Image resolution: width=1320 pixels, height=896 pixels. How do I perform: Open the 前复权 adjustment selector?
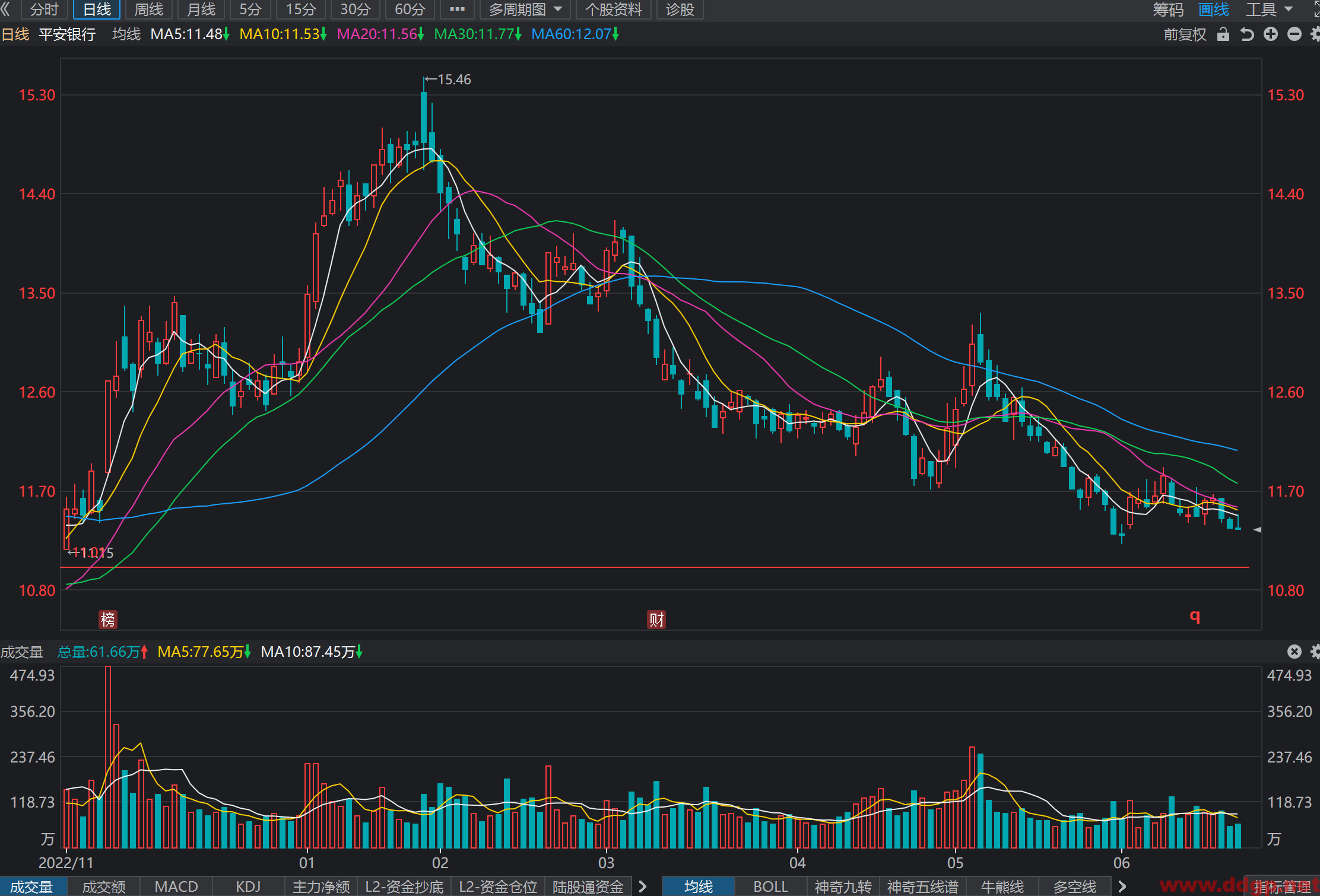pos(1185,34)
